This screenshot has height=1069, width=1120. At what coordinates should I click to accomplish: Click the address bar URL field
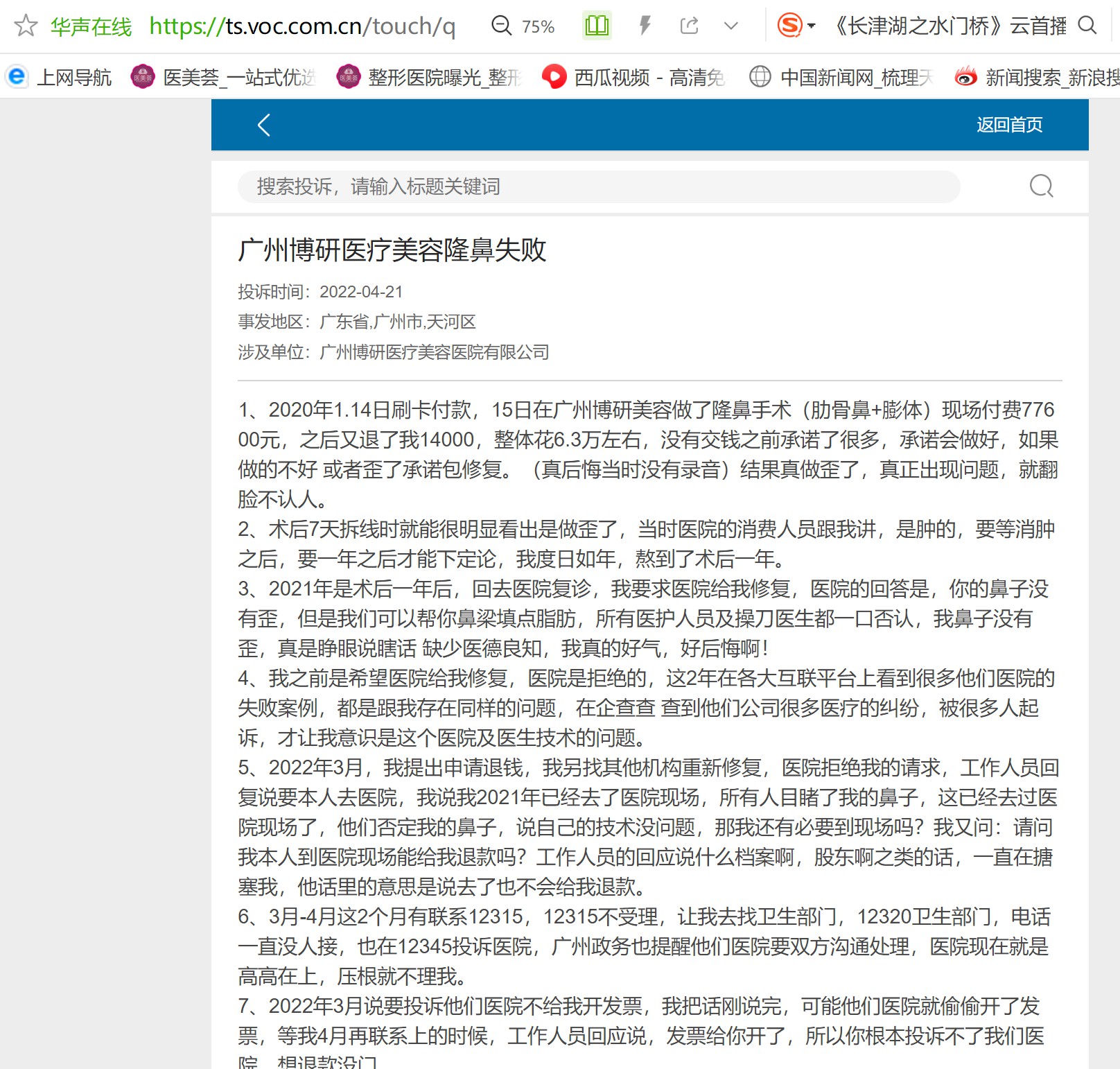(302, 26)
